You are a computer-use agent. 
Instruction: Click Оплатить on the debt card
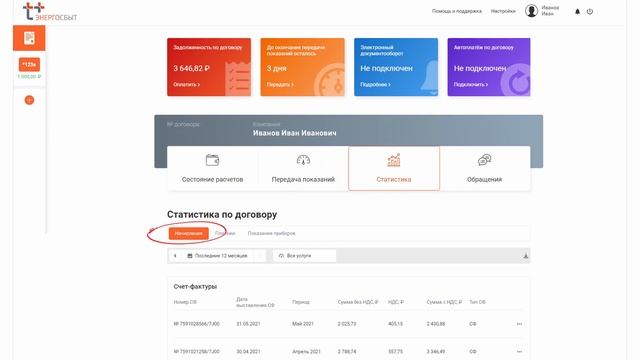pyautogui.click(x=187, y=84)
